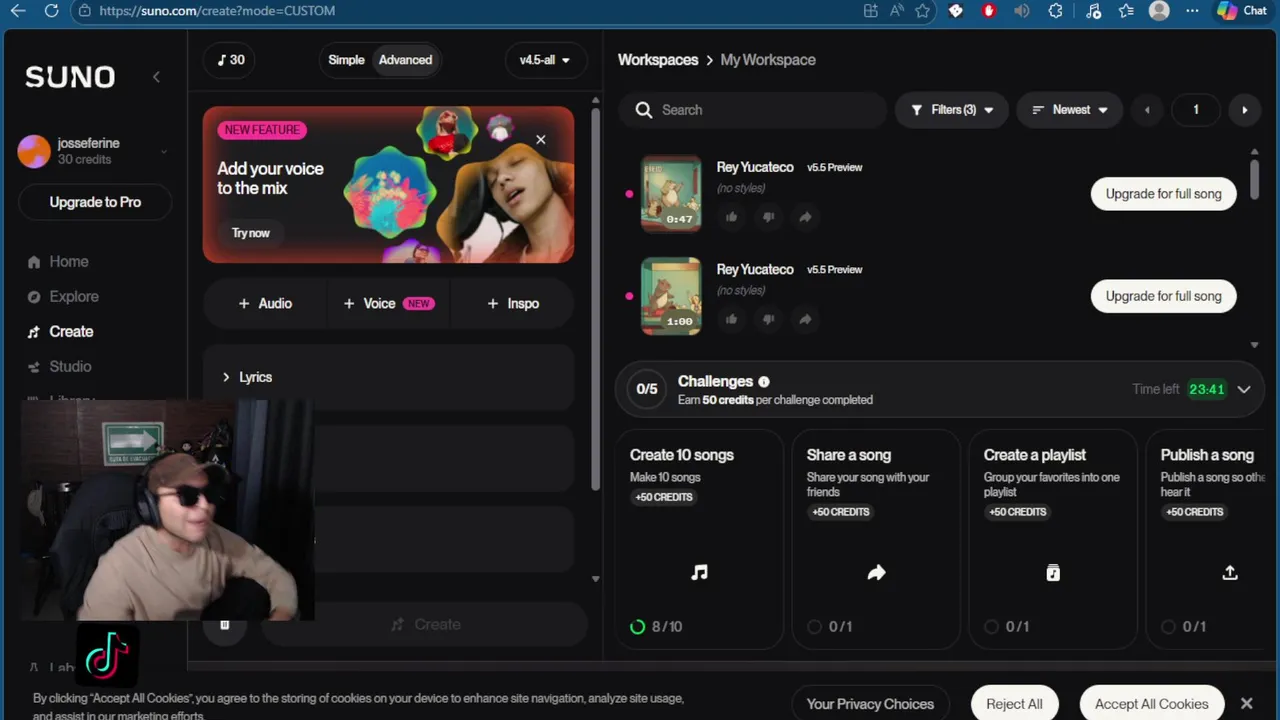The image size is (1280, 720).
Task: Expand the Lyrics section
Action: pyautogui.click(x=388, y=377)
